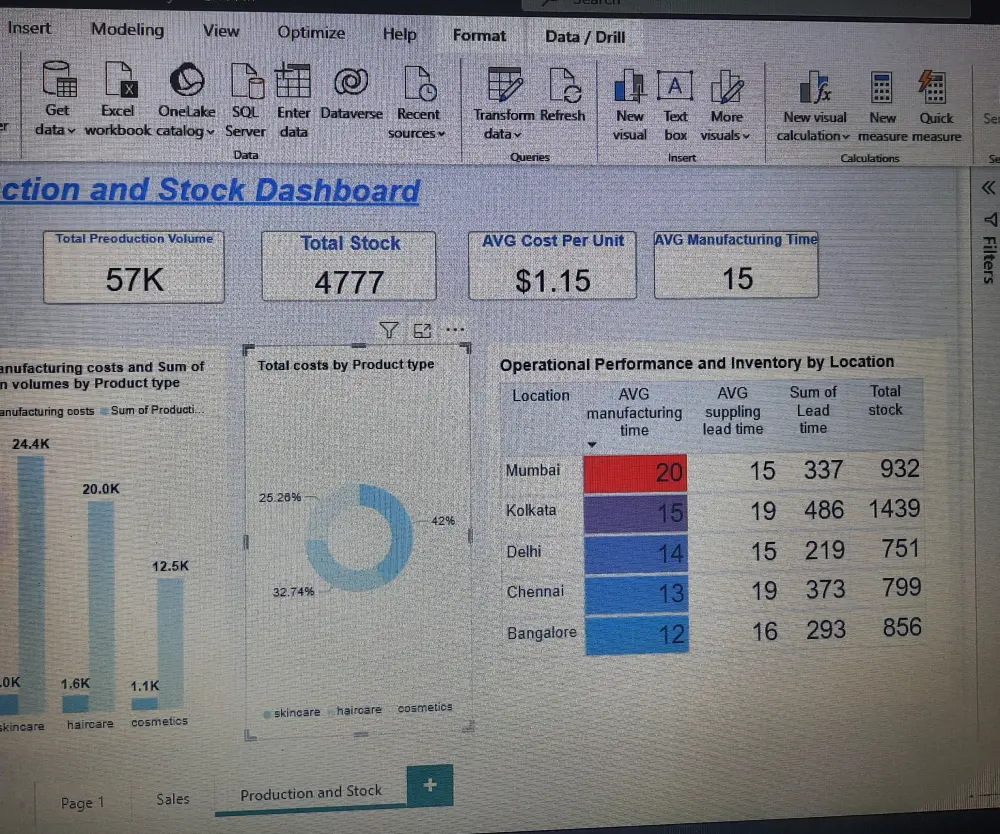The image size is (1000, 834).
Task: Click the Sum of Producti... legend item
Action: pos(153,410)
